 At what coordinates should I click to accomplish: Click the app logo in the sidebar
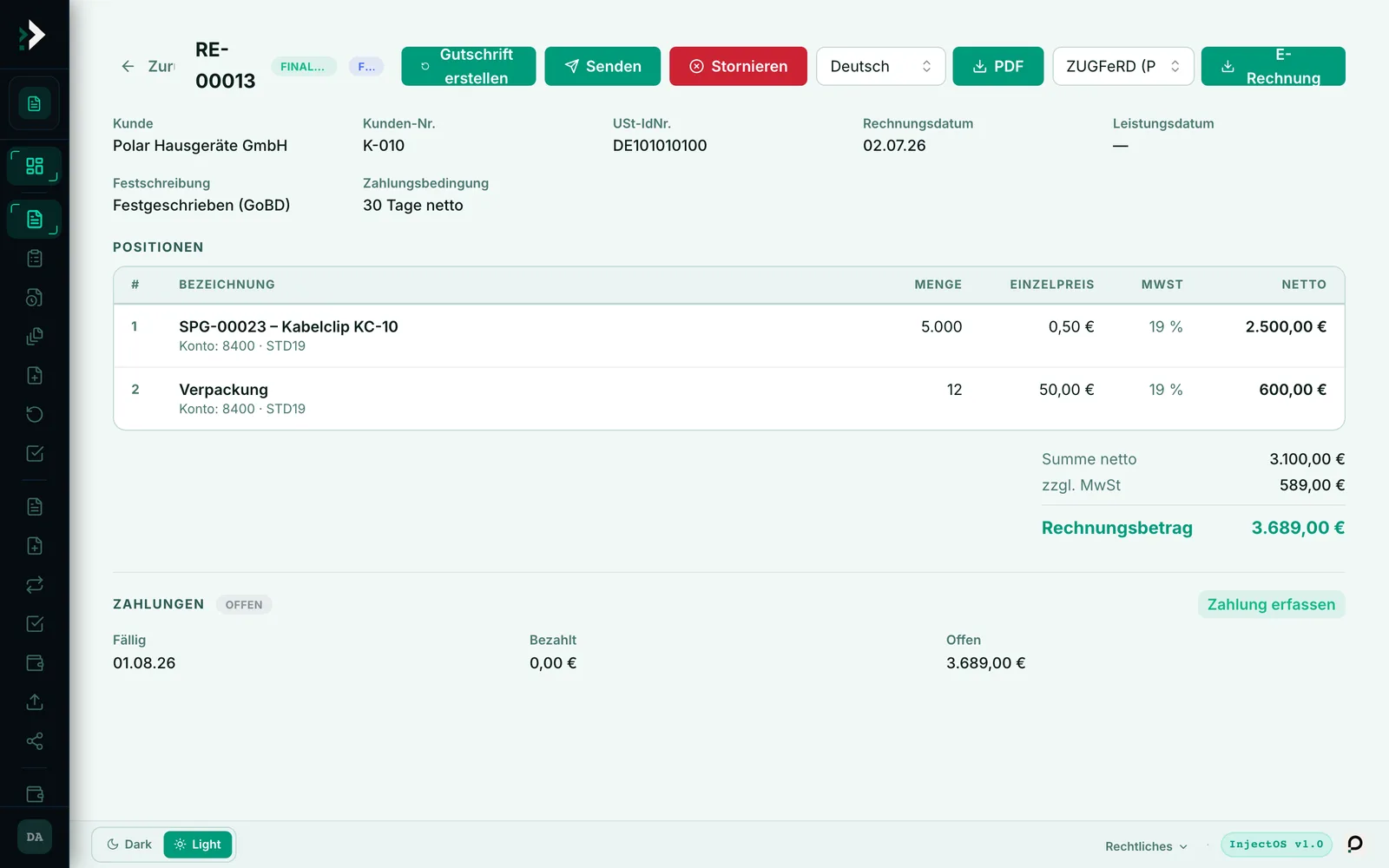tap(33, 35)
